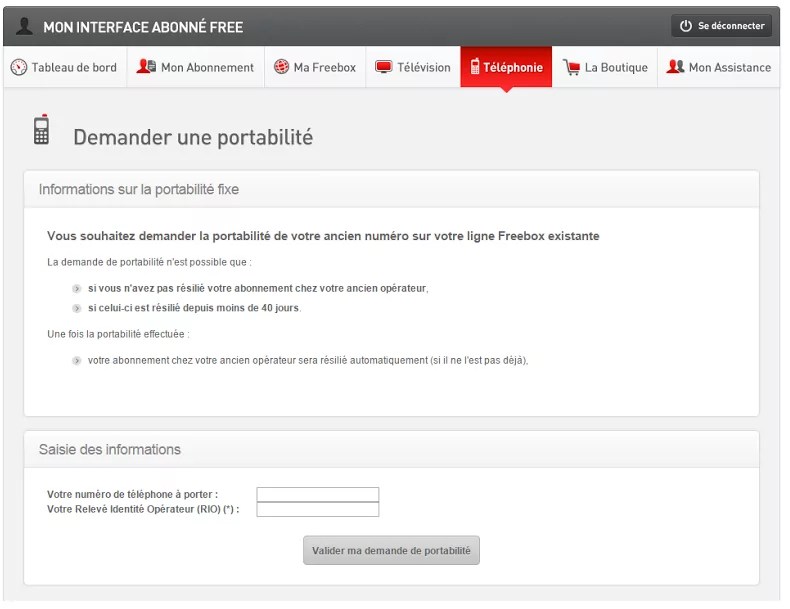Click the bullet arrow before 'votre abonnement chez votre ancien'
The height and width of the screenshot is (609, 790).
tap(77, 361)
